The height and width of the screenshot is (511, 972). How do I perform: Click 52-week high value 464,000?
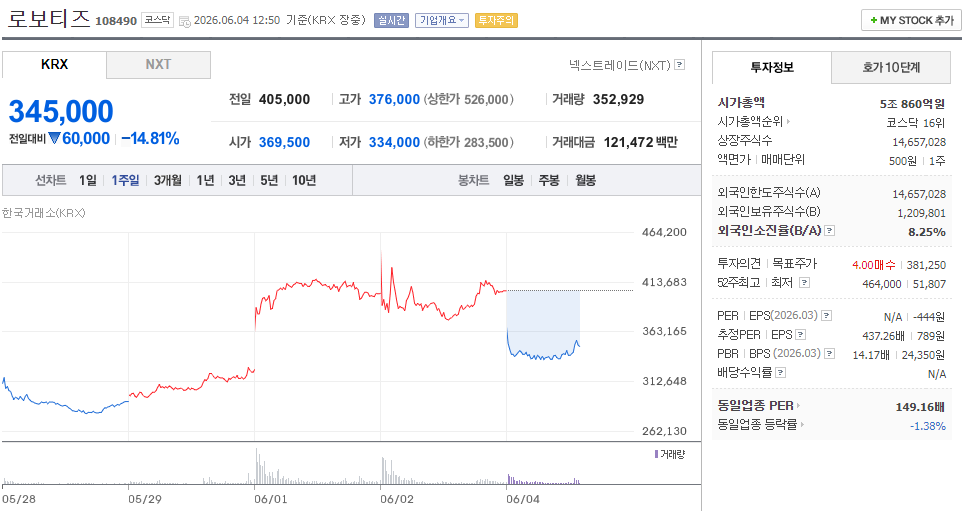881,284
